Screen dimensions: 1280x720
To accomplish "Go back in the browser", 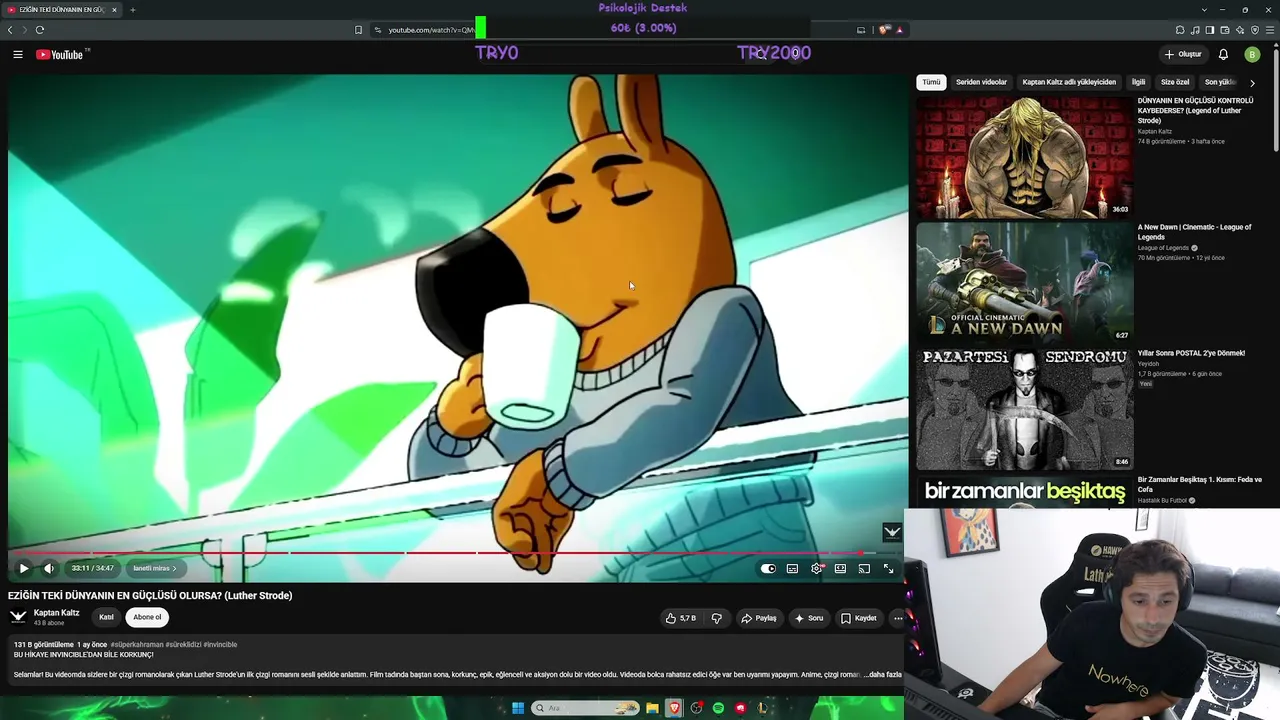I will [10, 30].
